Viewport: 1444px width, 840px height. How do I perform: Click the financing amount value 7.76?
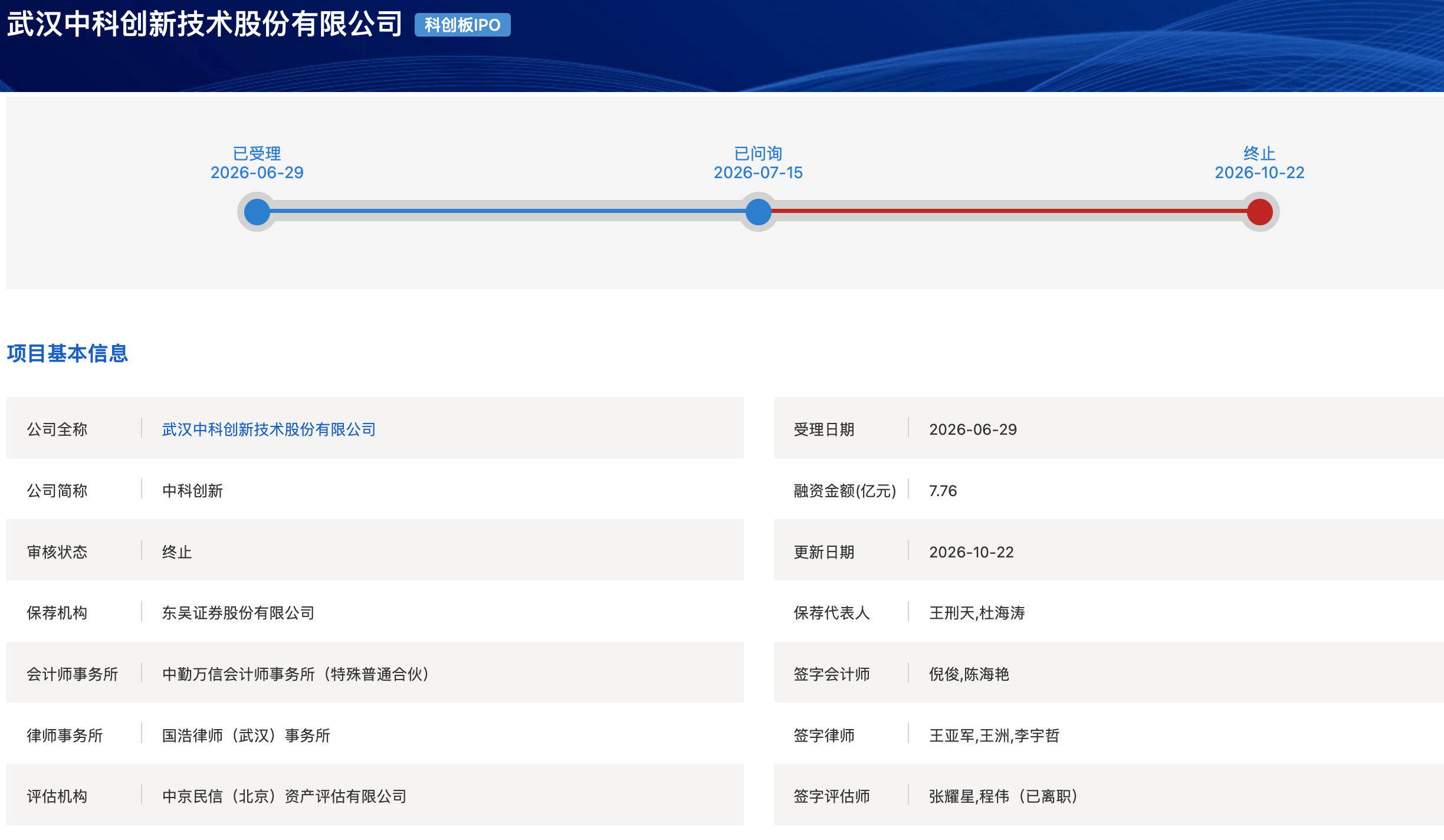point(943,491)
